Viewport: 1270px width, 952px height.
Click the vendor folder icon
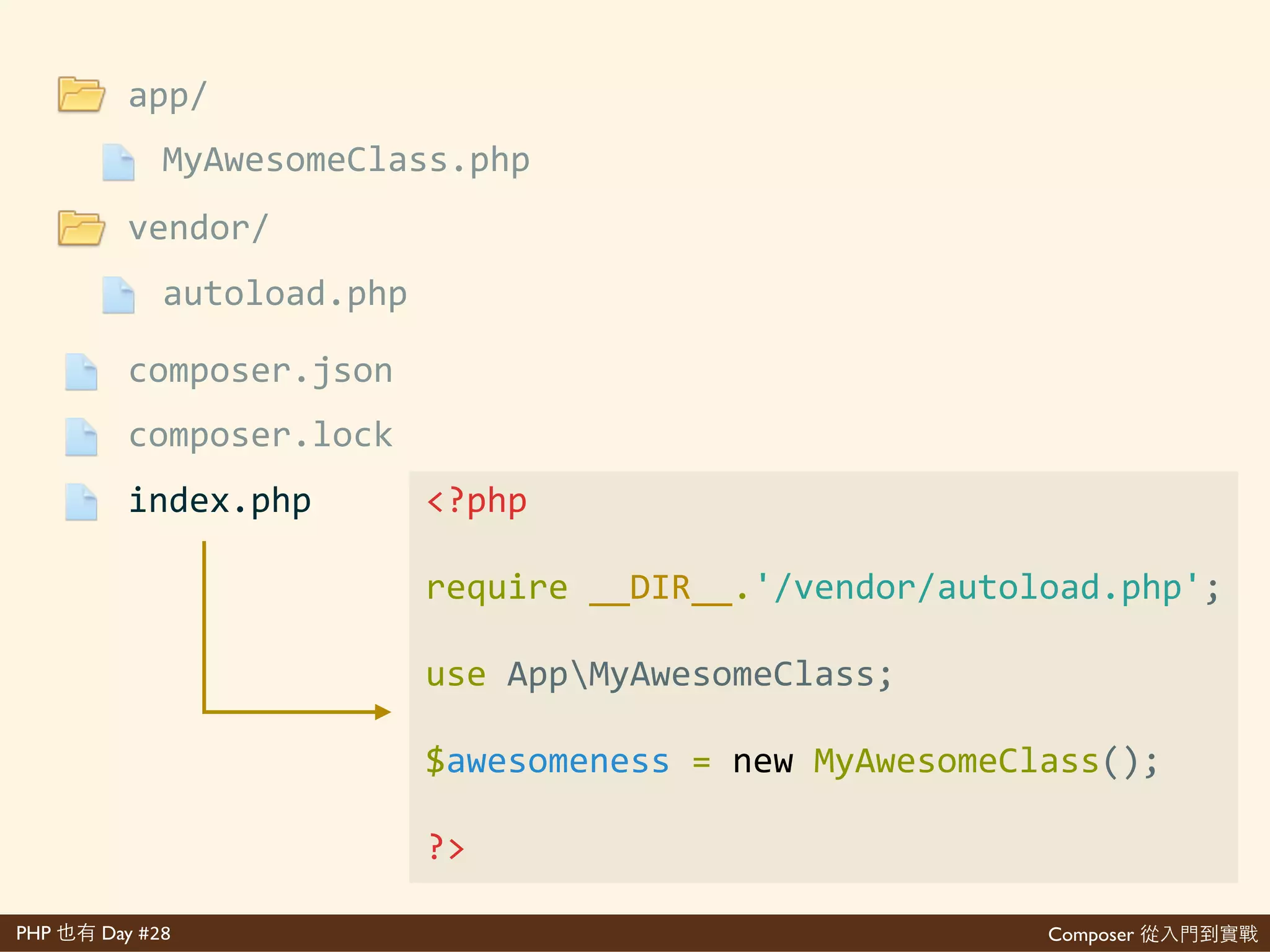tap(81, 228)
